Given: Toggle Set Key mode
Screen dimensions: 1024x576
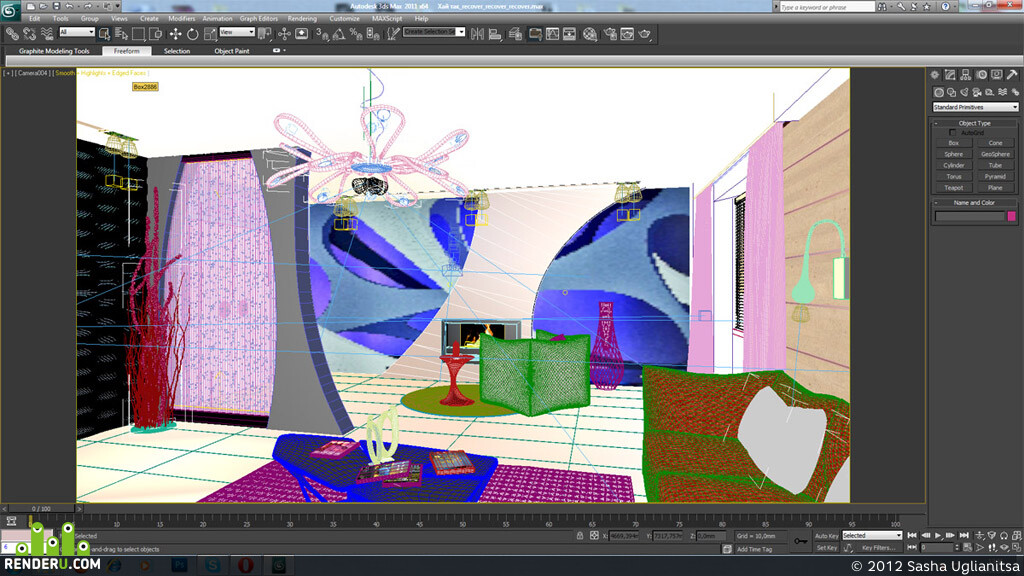Looking at the screenshot, I should (x=826, y=548).
